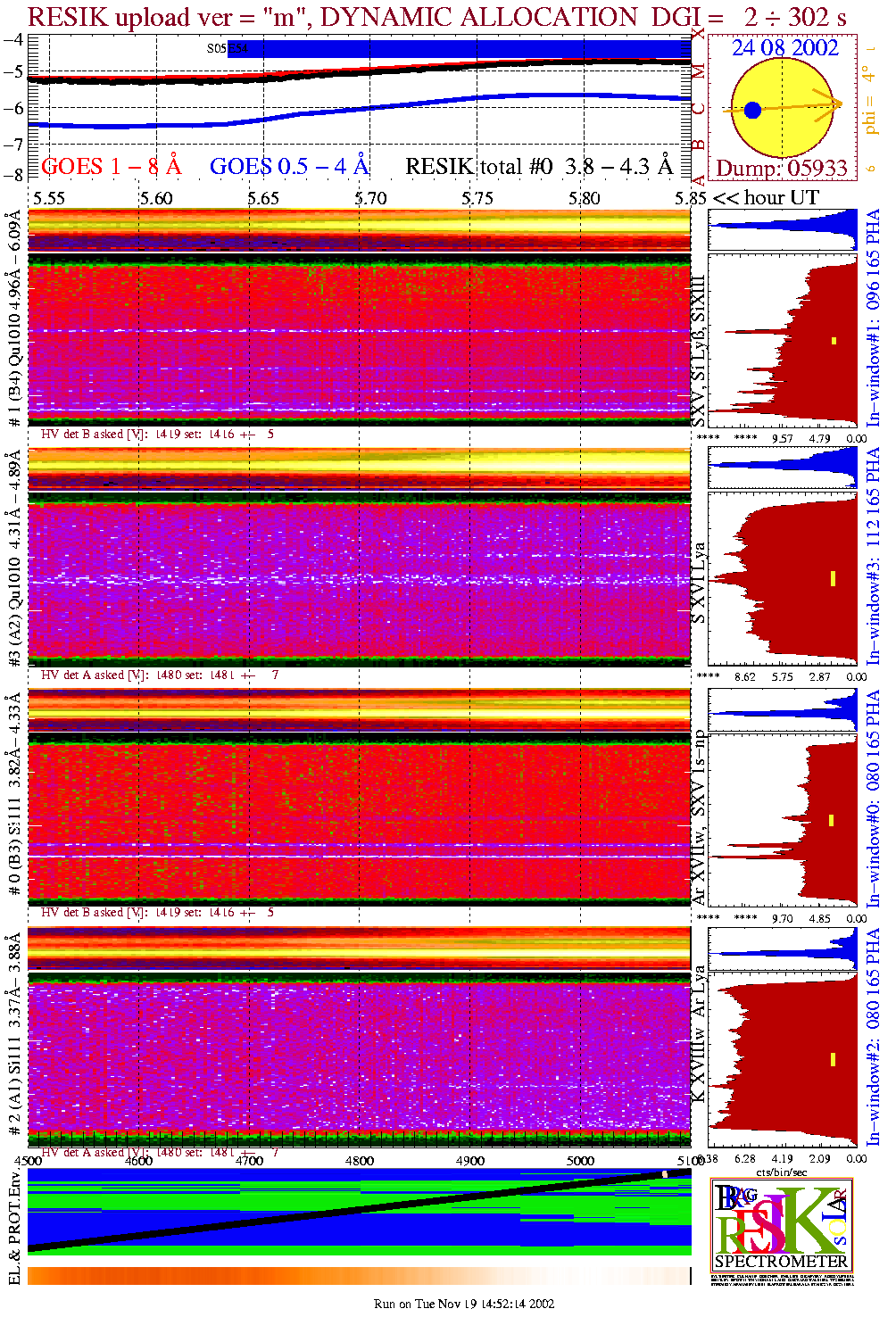Image resolution: width=896 pixels, height=1317 pixels.
Task: Click the EL. & PROT. Env panel
Action: click(x=359, y=1211)
